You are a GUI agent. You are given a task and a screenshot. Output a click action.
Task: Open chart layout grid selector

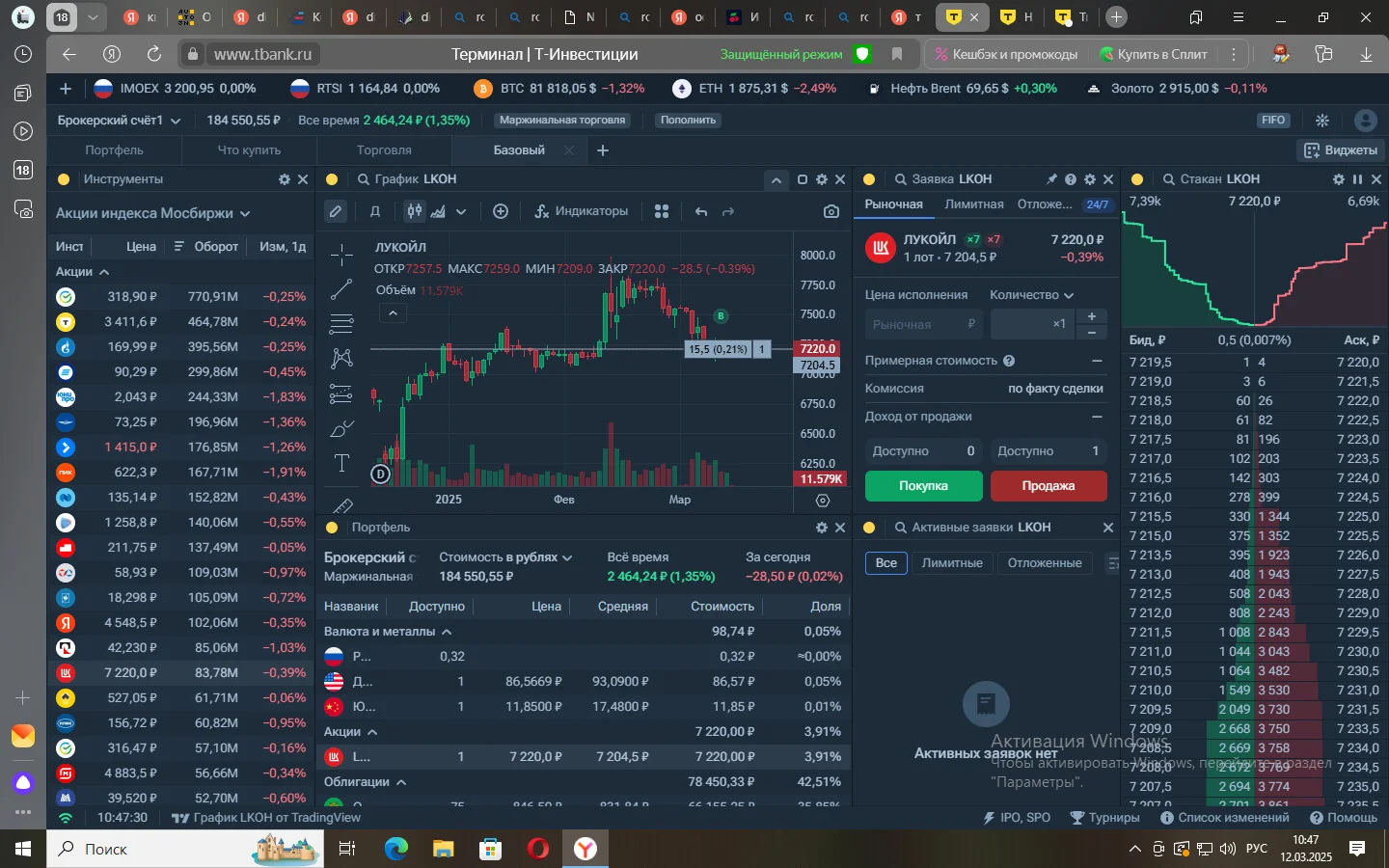tap(662, 211)
